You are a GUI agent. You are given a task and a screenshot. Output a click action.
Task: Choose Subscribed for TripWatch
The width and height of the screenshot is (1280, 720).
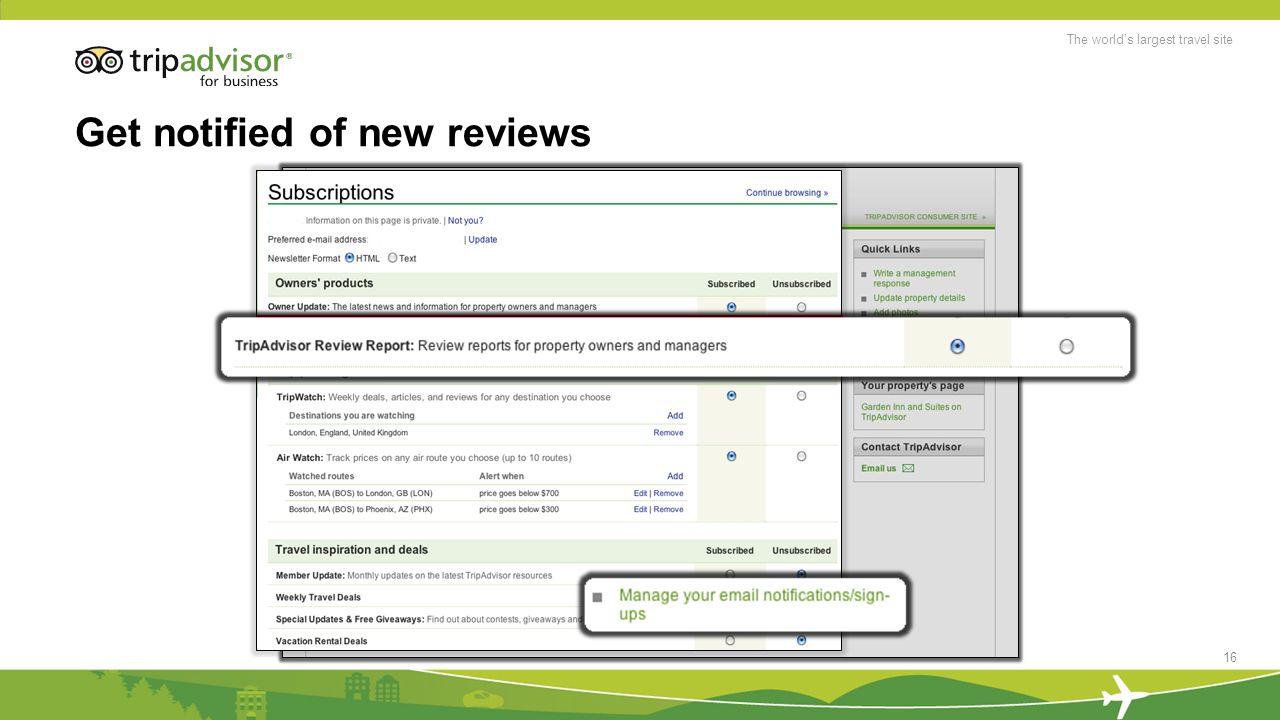tap(732, 396)
